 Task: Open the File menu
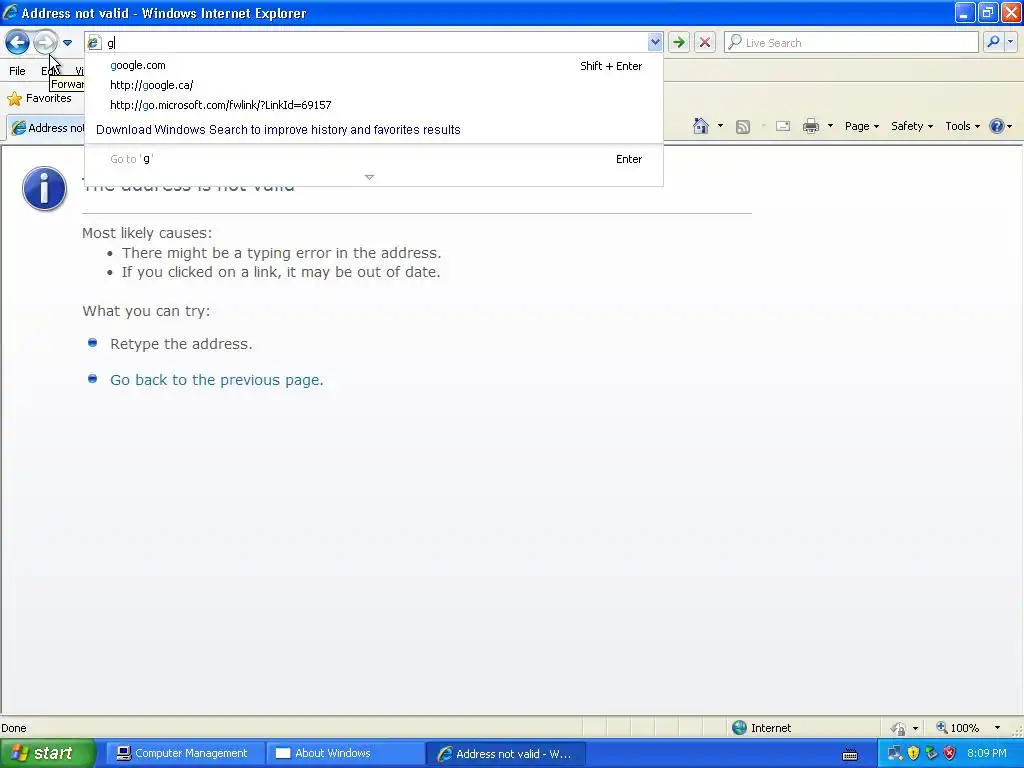18,71
